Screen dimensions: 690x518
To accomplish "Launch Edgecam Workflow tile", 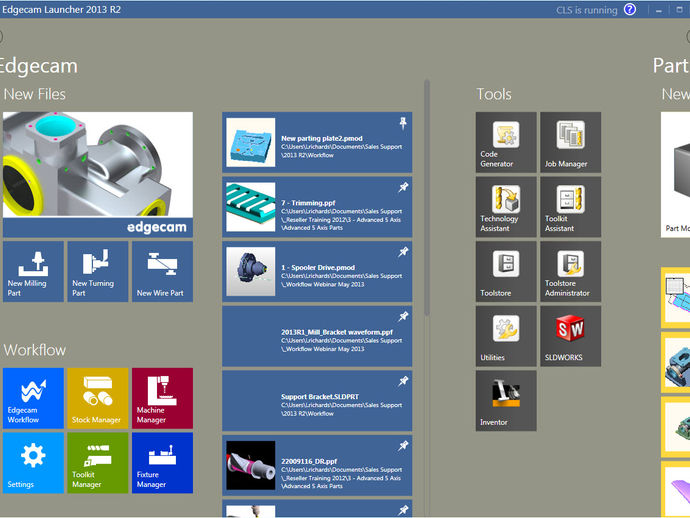I will [x=33, y=398].
